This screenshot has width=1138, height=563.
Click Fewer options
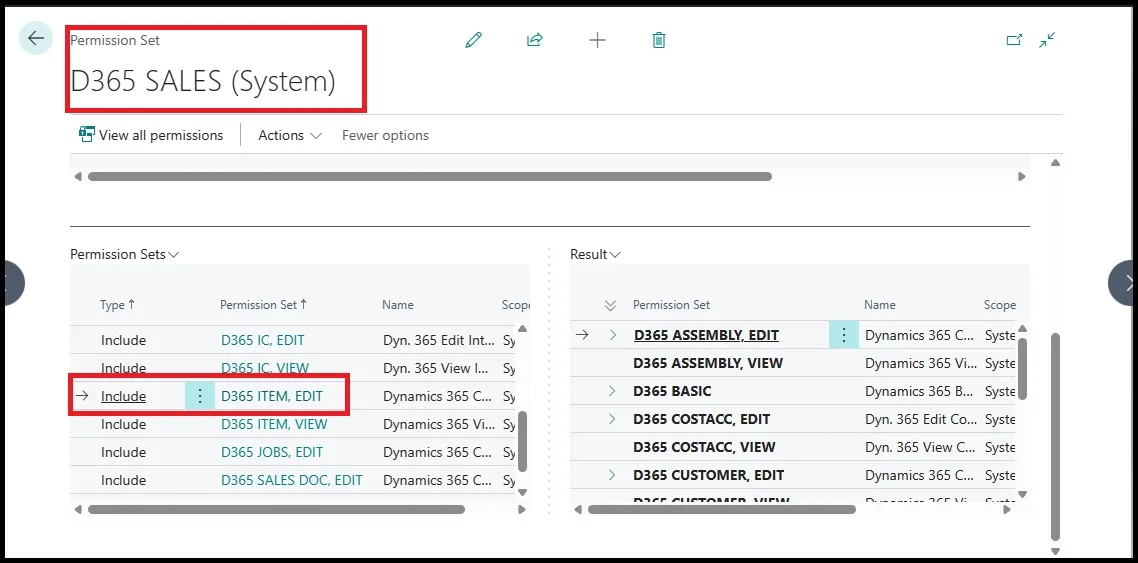[385, 135]
